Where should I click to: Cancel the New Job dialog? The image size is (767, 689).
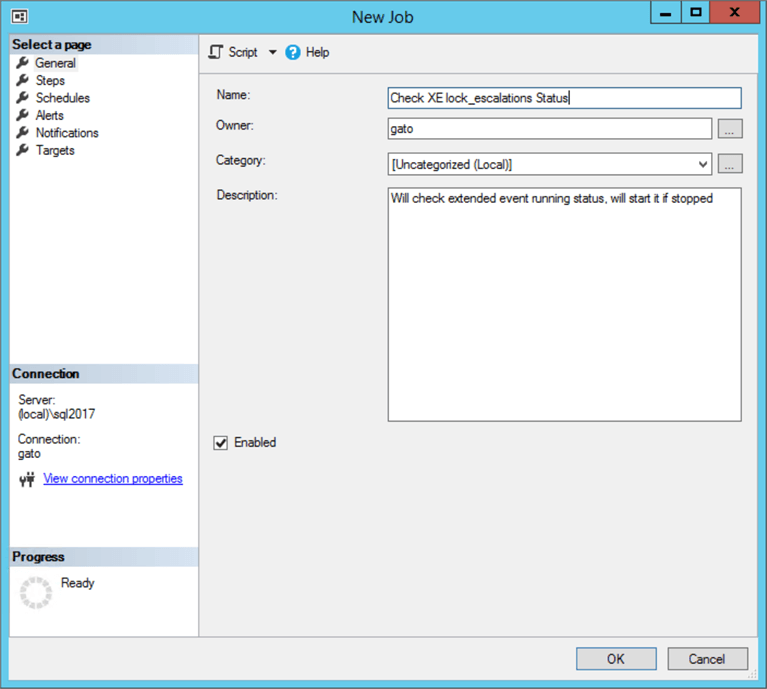707,659
